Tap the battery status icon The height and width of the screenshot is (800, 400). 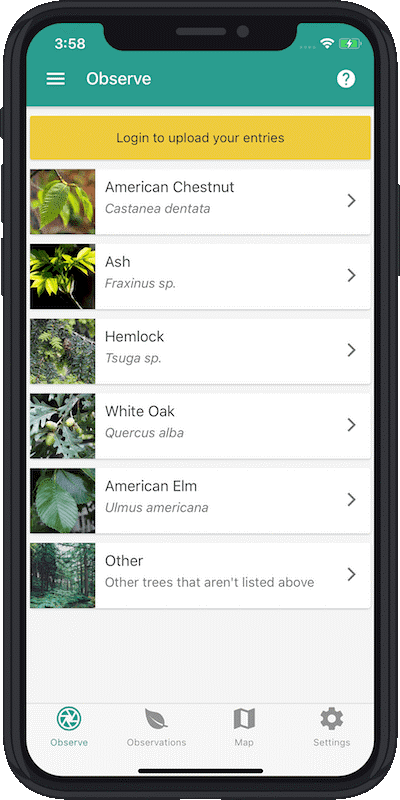[x=349, y=44]
